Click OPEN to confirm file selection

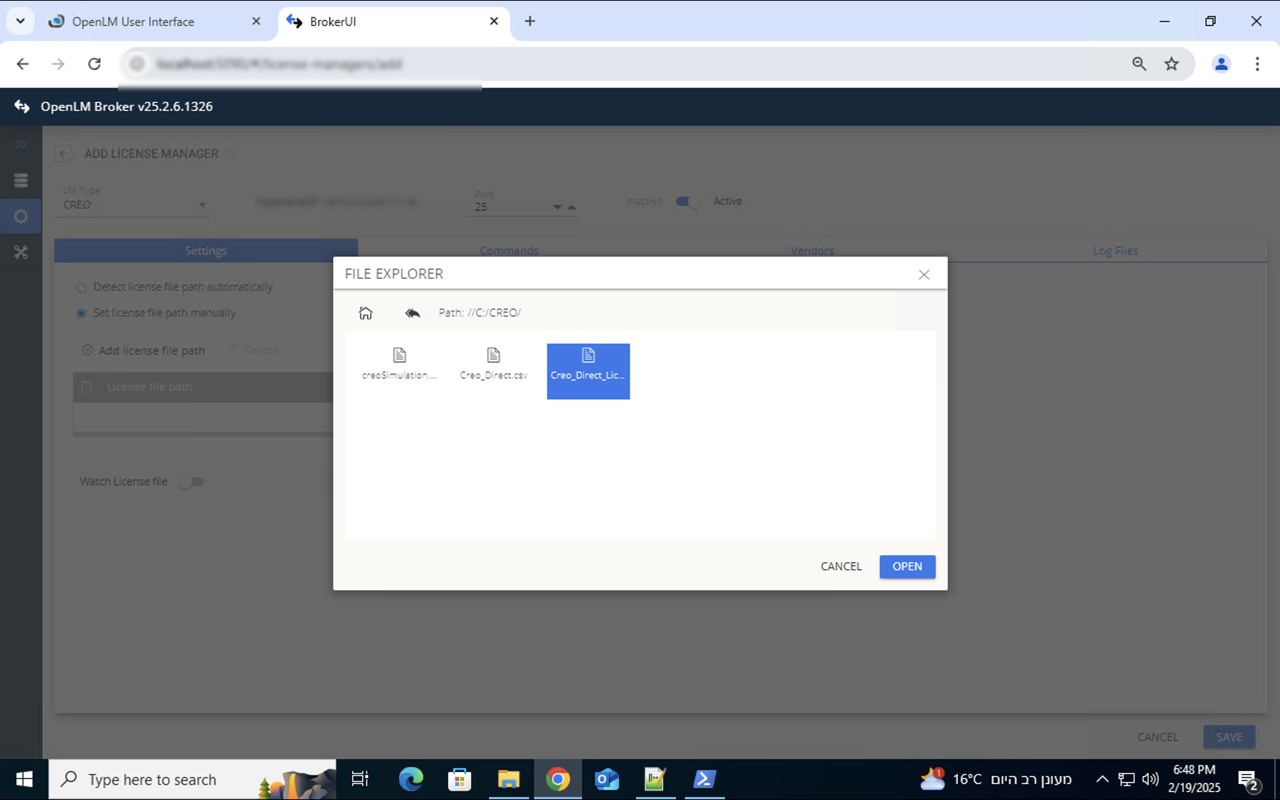pos(906,566)
